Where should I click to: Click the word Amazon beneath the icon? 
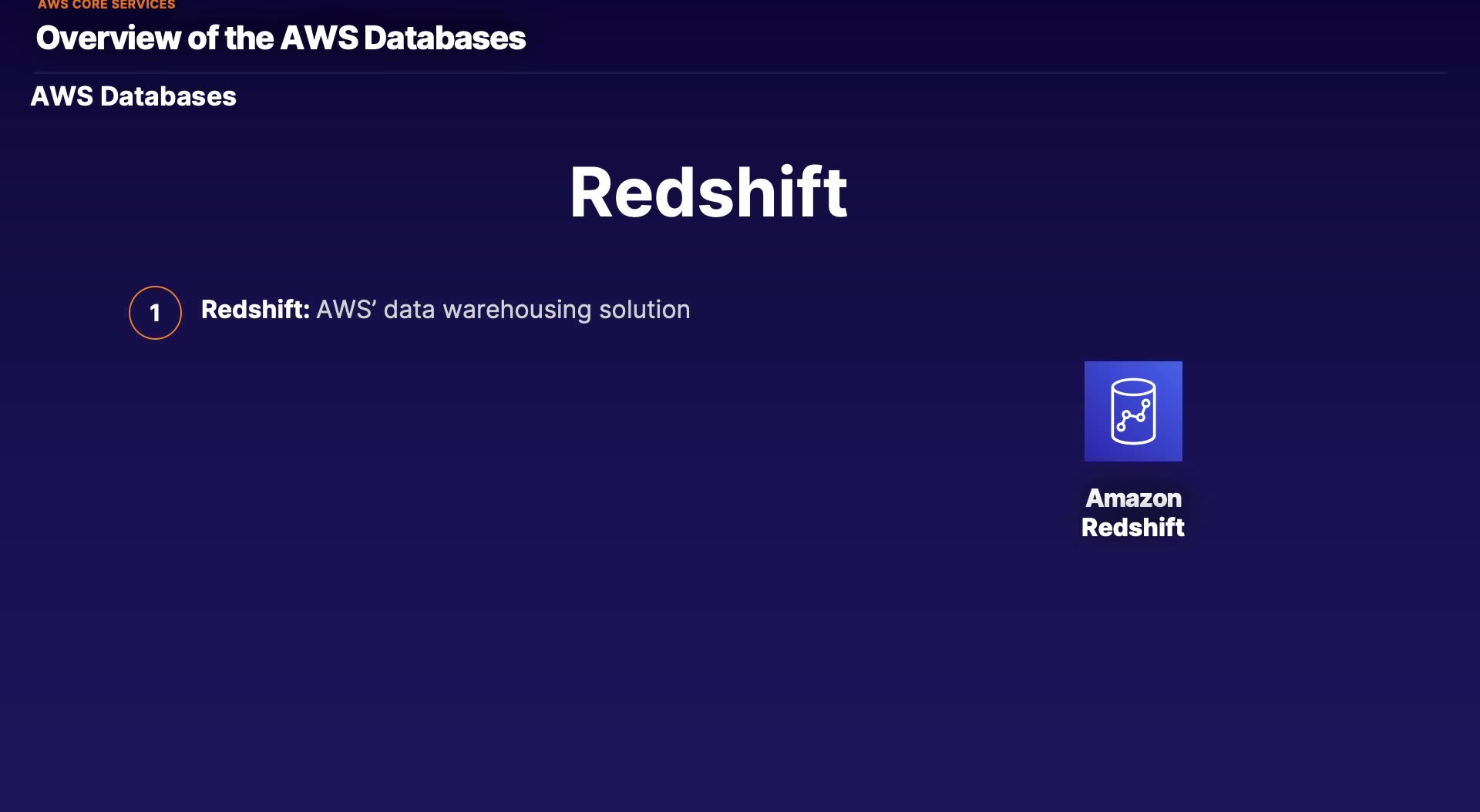[x=1133, y=498]
